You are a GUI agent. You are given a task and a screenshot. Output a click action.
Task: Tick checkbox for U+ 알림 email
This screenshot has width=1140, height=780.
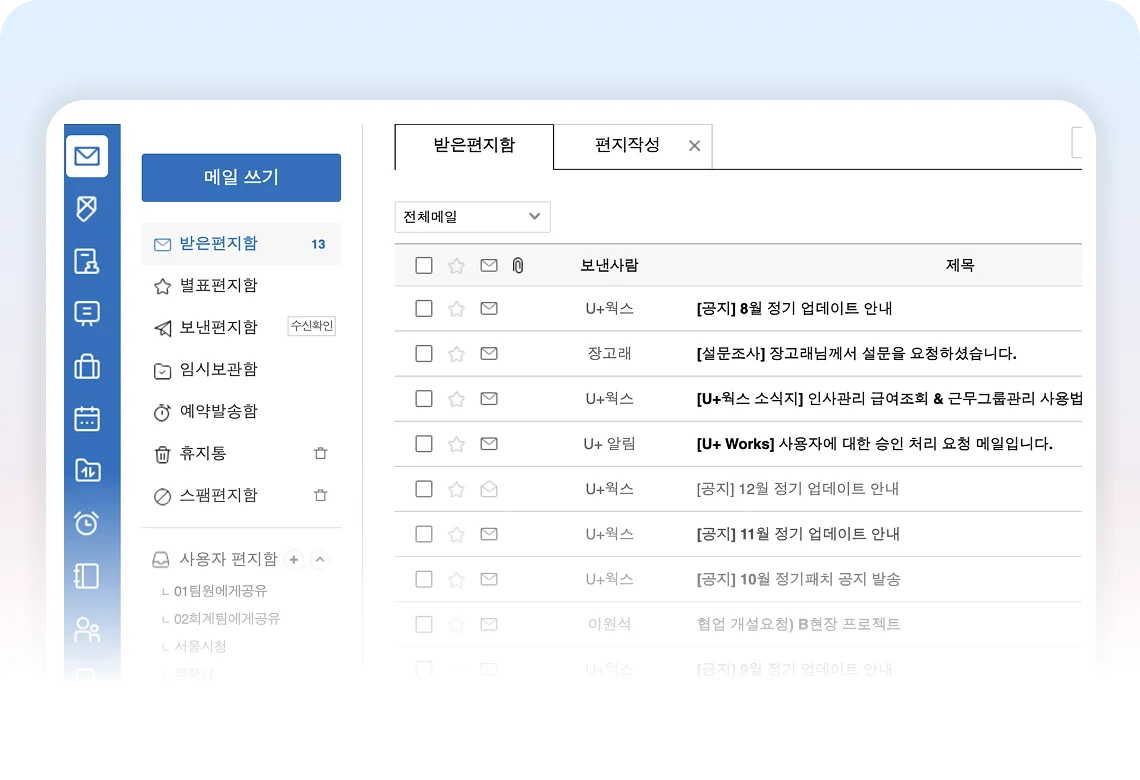424,444
